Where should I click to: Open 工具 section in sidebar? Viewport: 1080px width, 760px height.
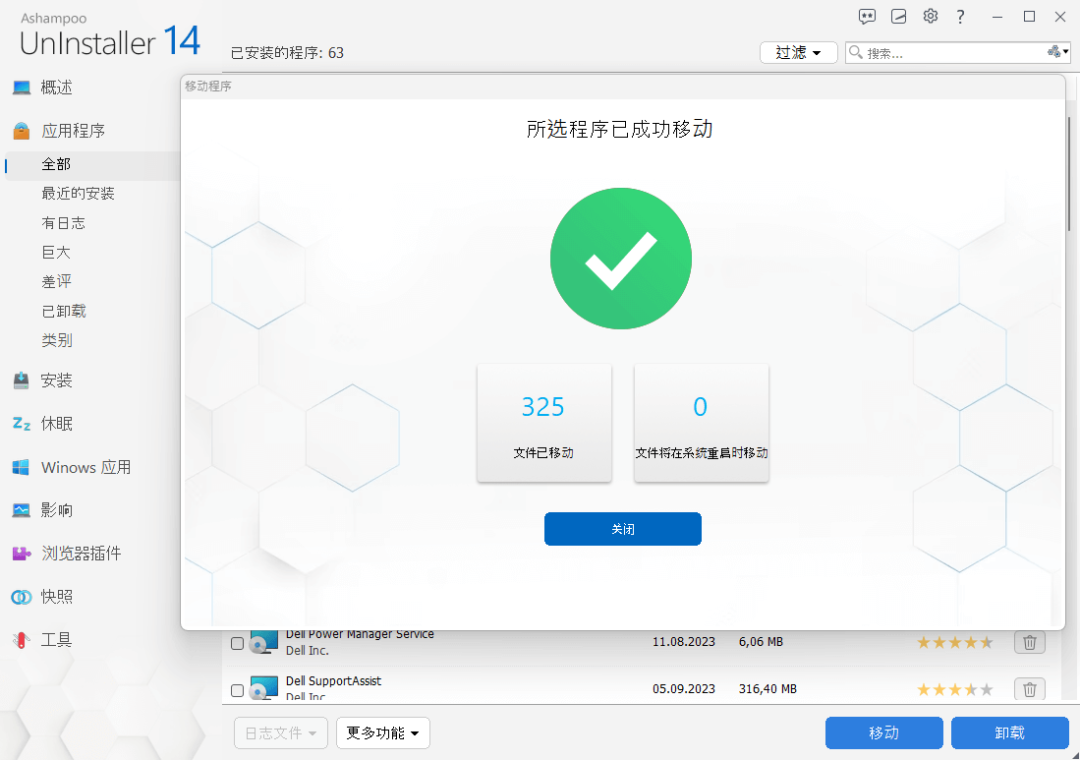[x=56, y=640]
